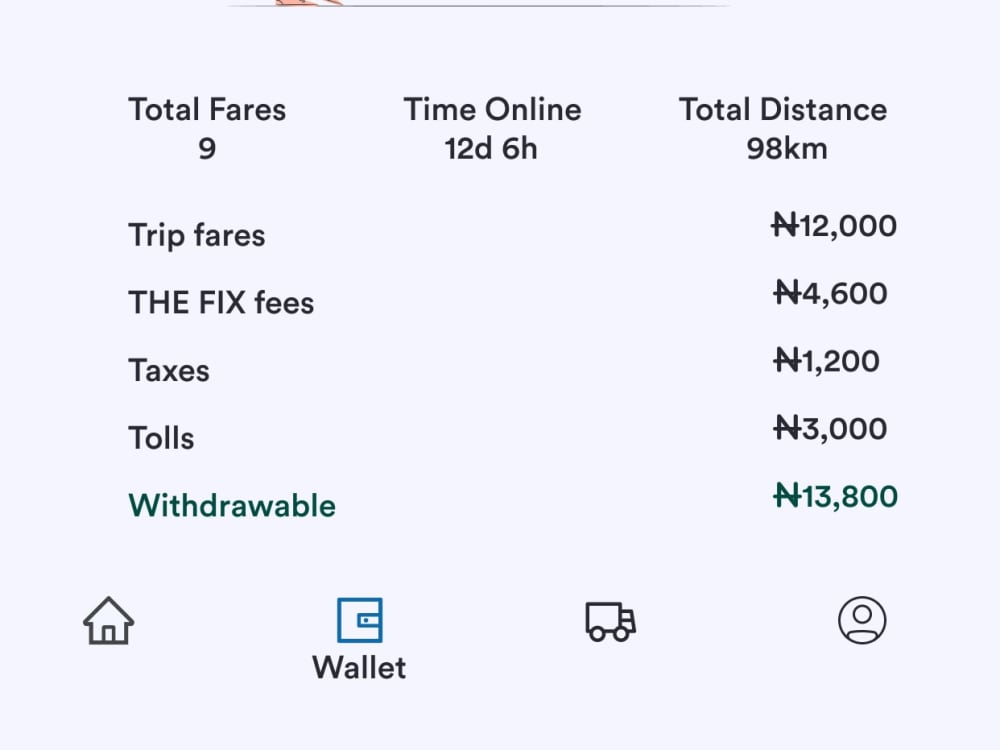Select the Total Distance stat
This screenshot has width=1000, height=750.
(783, 128)
